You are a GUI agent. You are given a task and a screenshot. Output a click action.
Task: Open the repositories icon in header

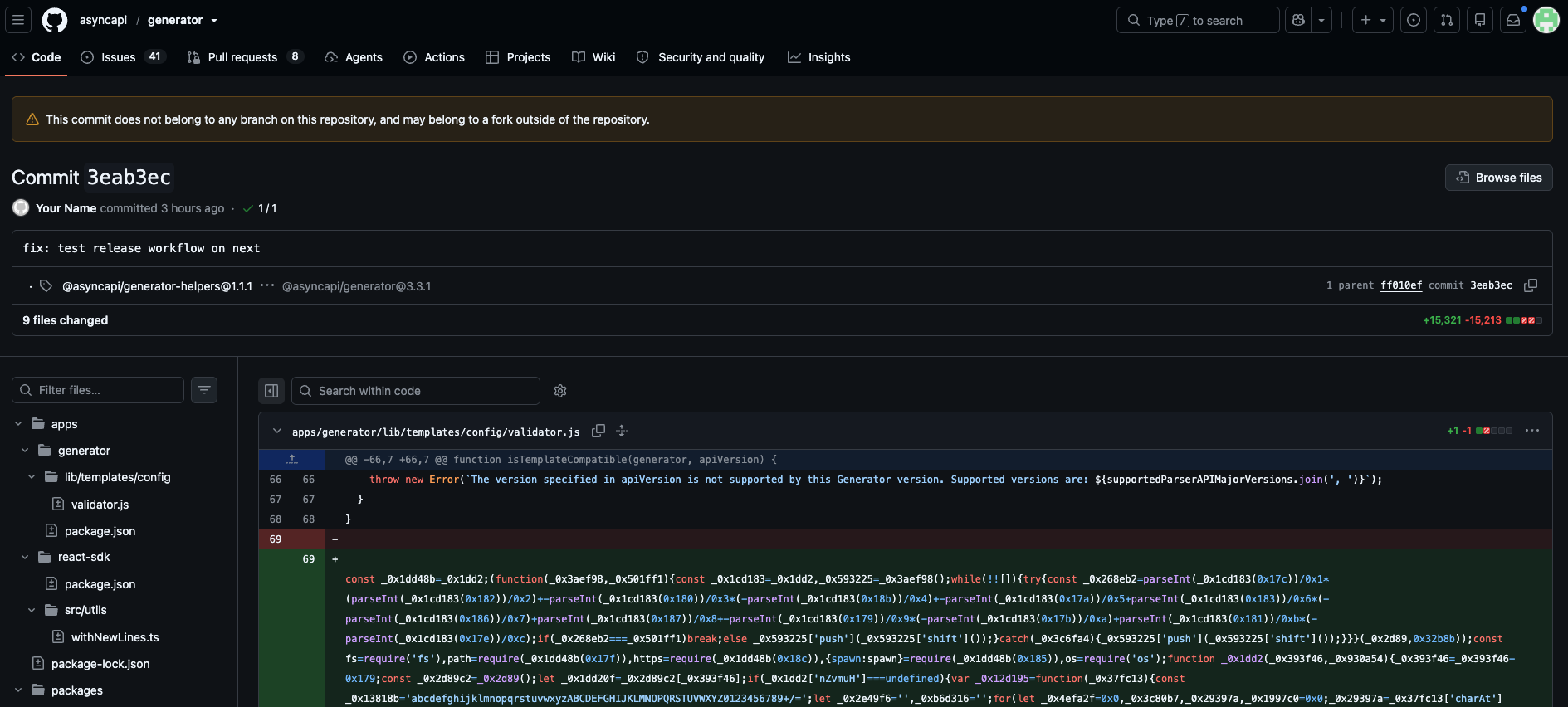pyautogui.click(x=1480, y=20)
